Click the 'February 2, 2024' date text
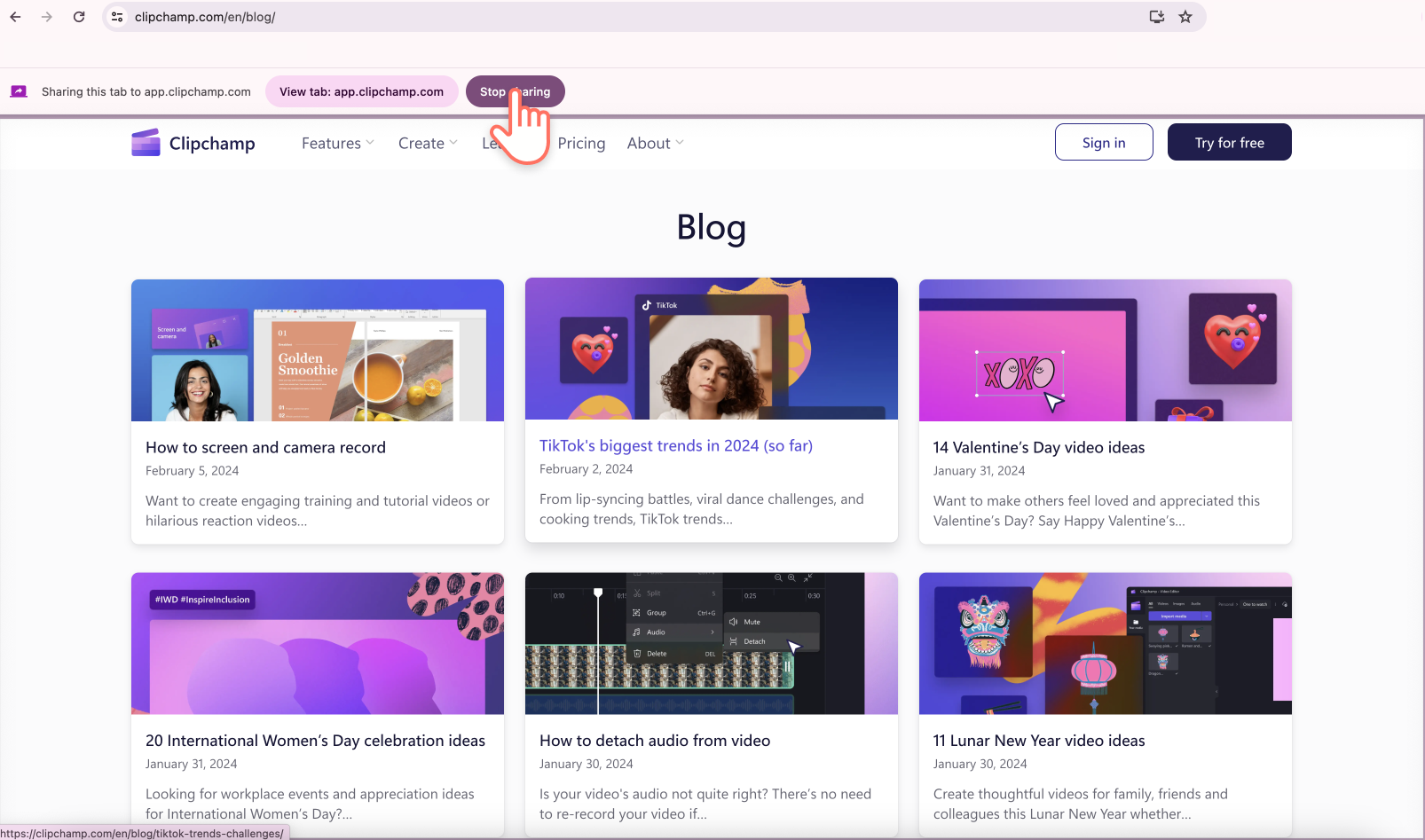The height and width of the screenshot is (840, 1425). [x=586, y=469]
